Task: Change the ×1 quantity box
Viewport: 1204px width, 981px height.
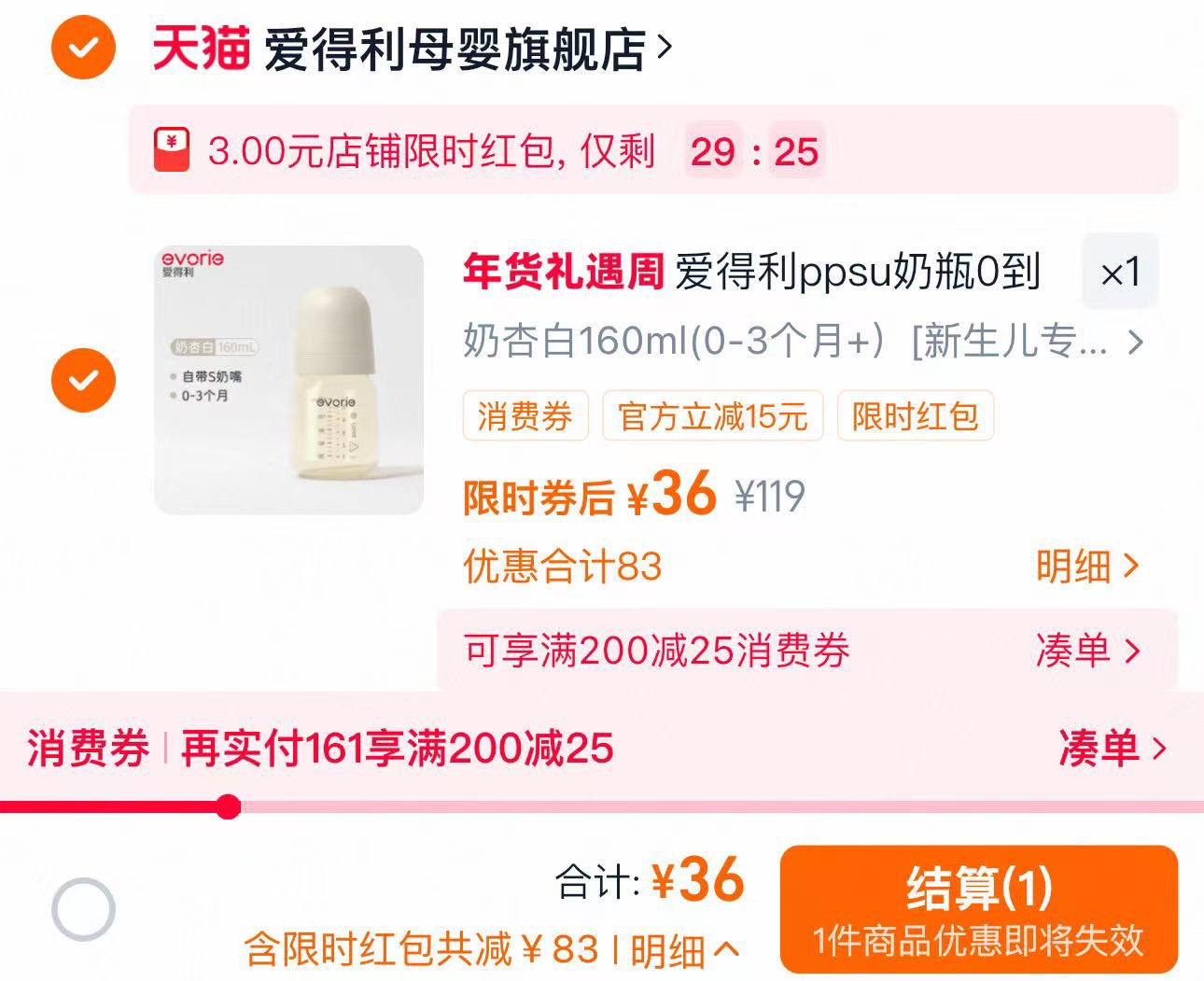Action: tap(1120, 272)
